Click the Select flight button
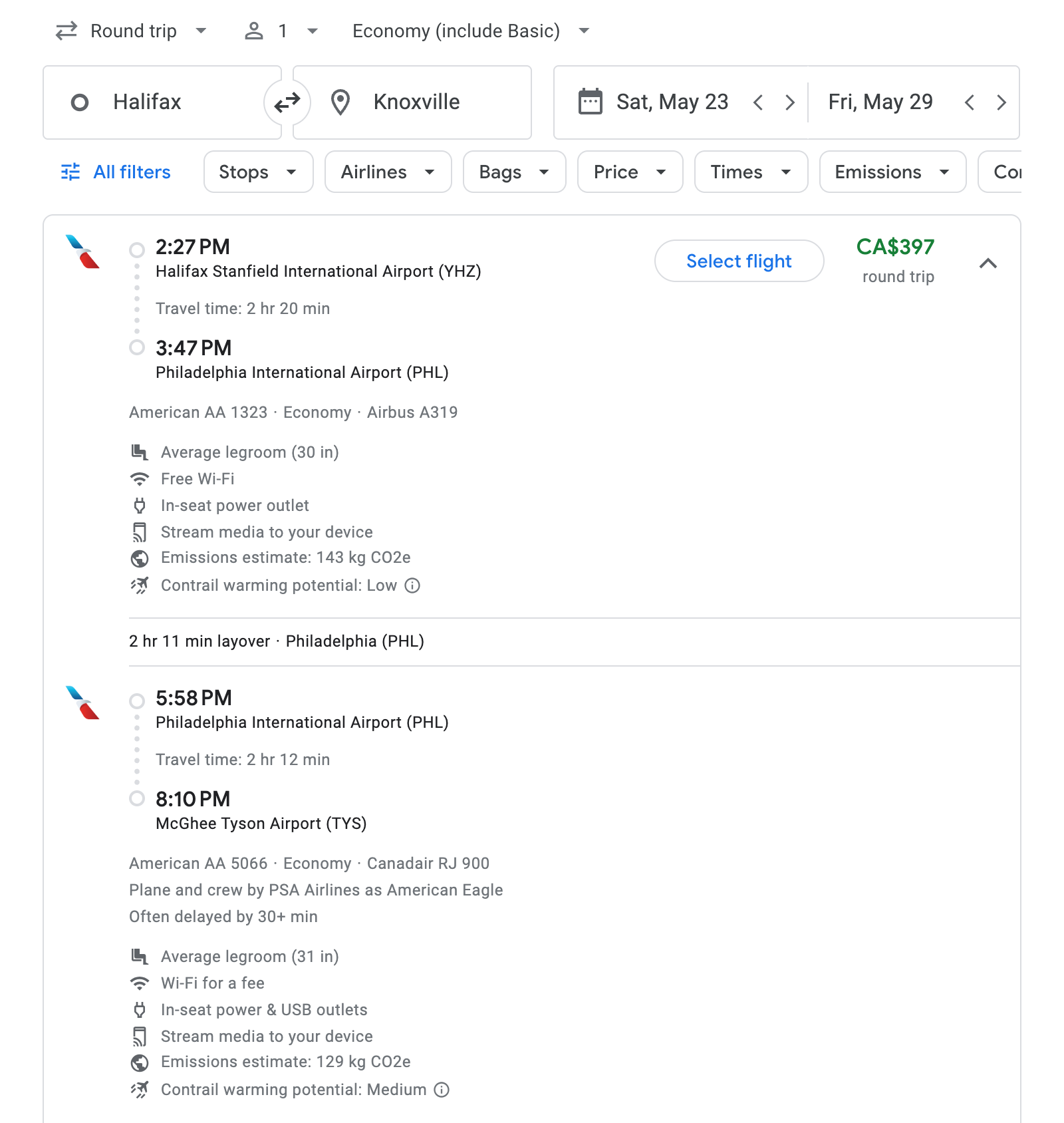Viewport: 1064px width, 1123px height. (738, 261)
